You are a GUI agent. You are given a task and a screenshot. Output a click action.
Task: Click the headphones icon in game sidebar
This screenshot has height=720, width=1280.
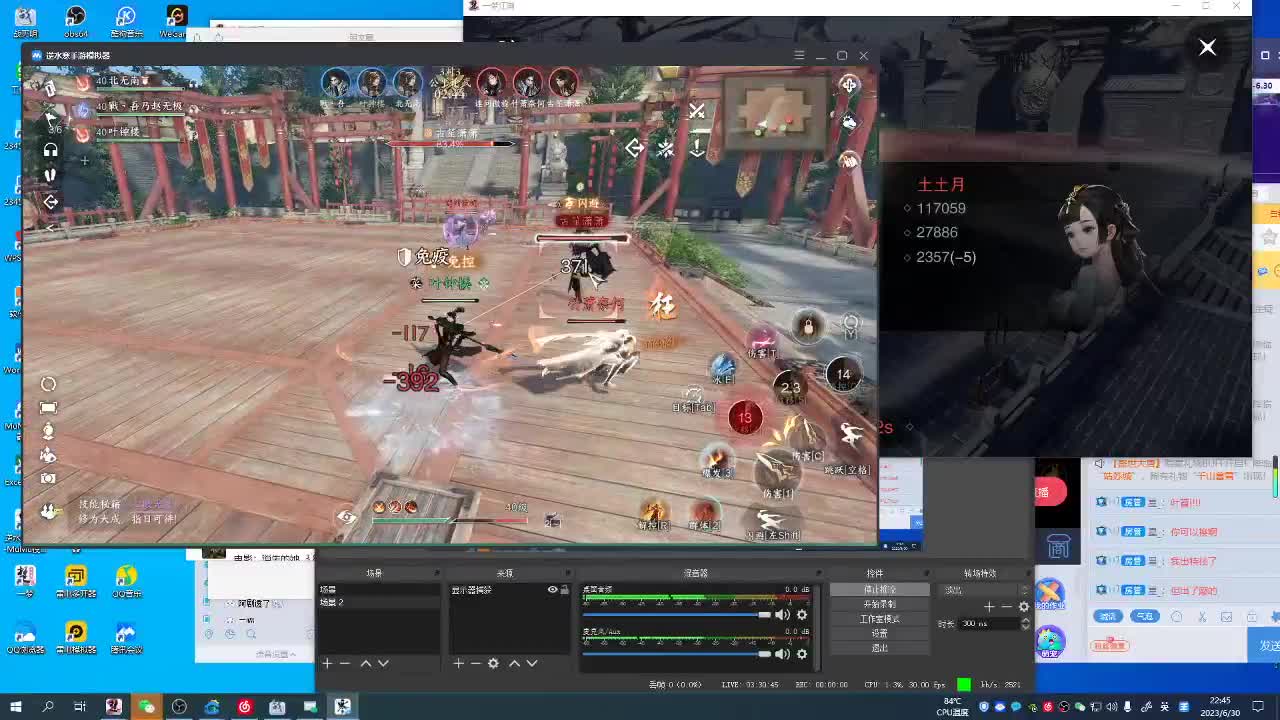point(50,150)
